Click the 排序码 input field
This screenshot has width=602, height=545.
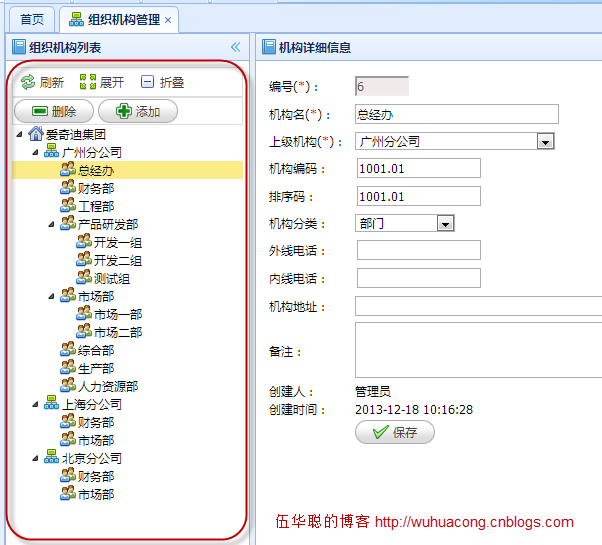419,196
